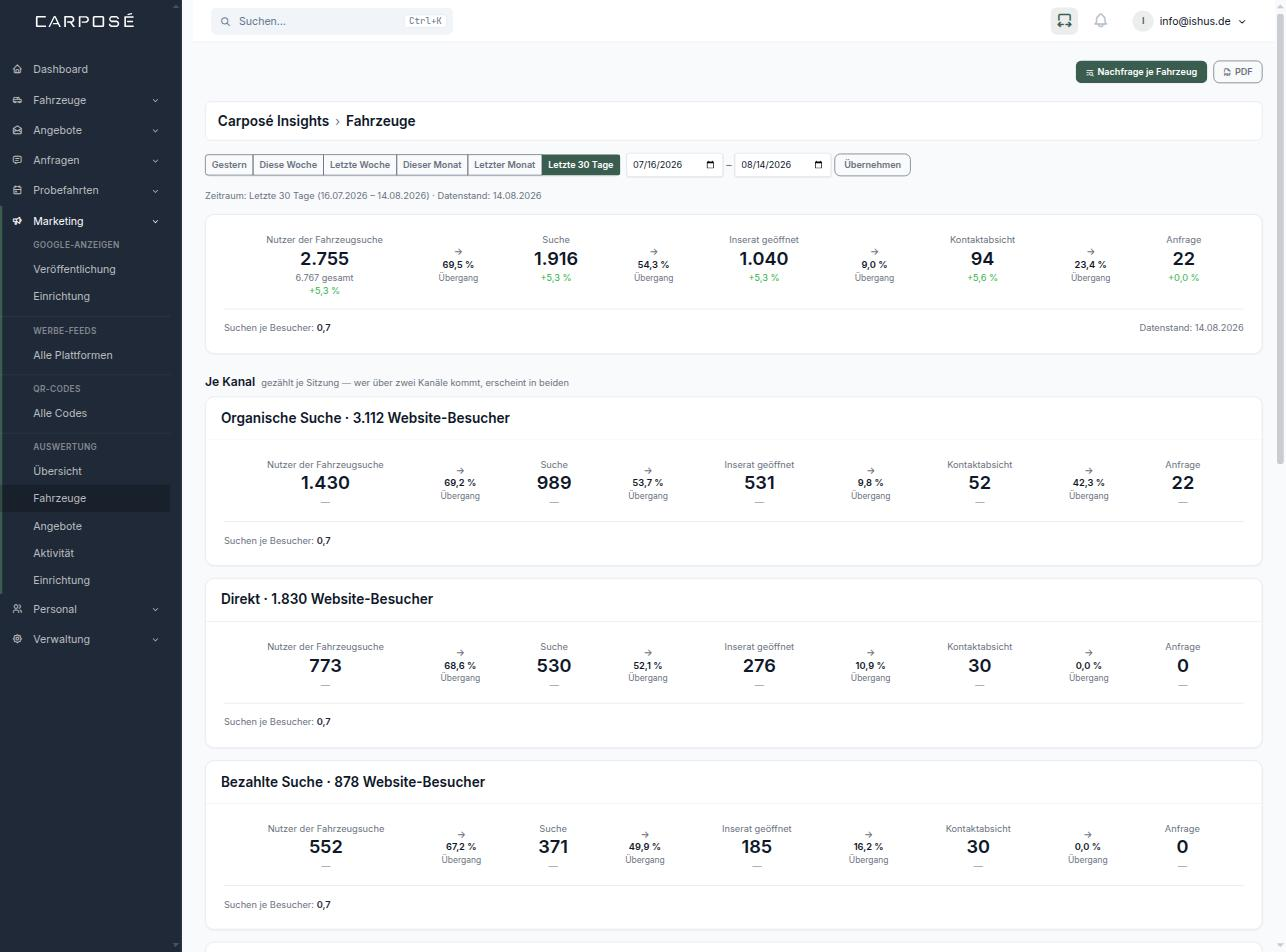
Task: Click the Dashboard home icon
Action: tap(17, 69)
